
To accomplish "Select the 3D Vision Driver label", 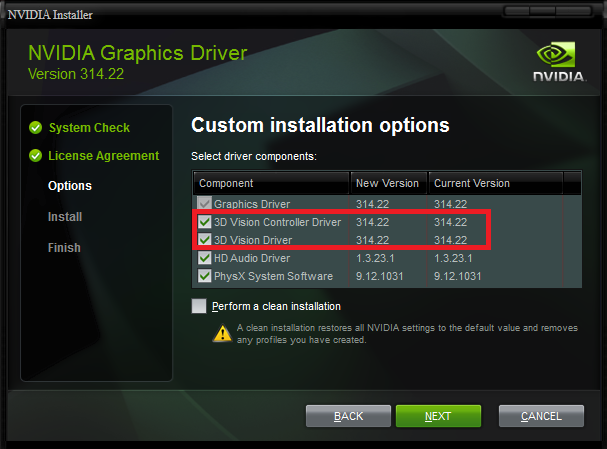I will pyautogui.click(x=253, y=240).
